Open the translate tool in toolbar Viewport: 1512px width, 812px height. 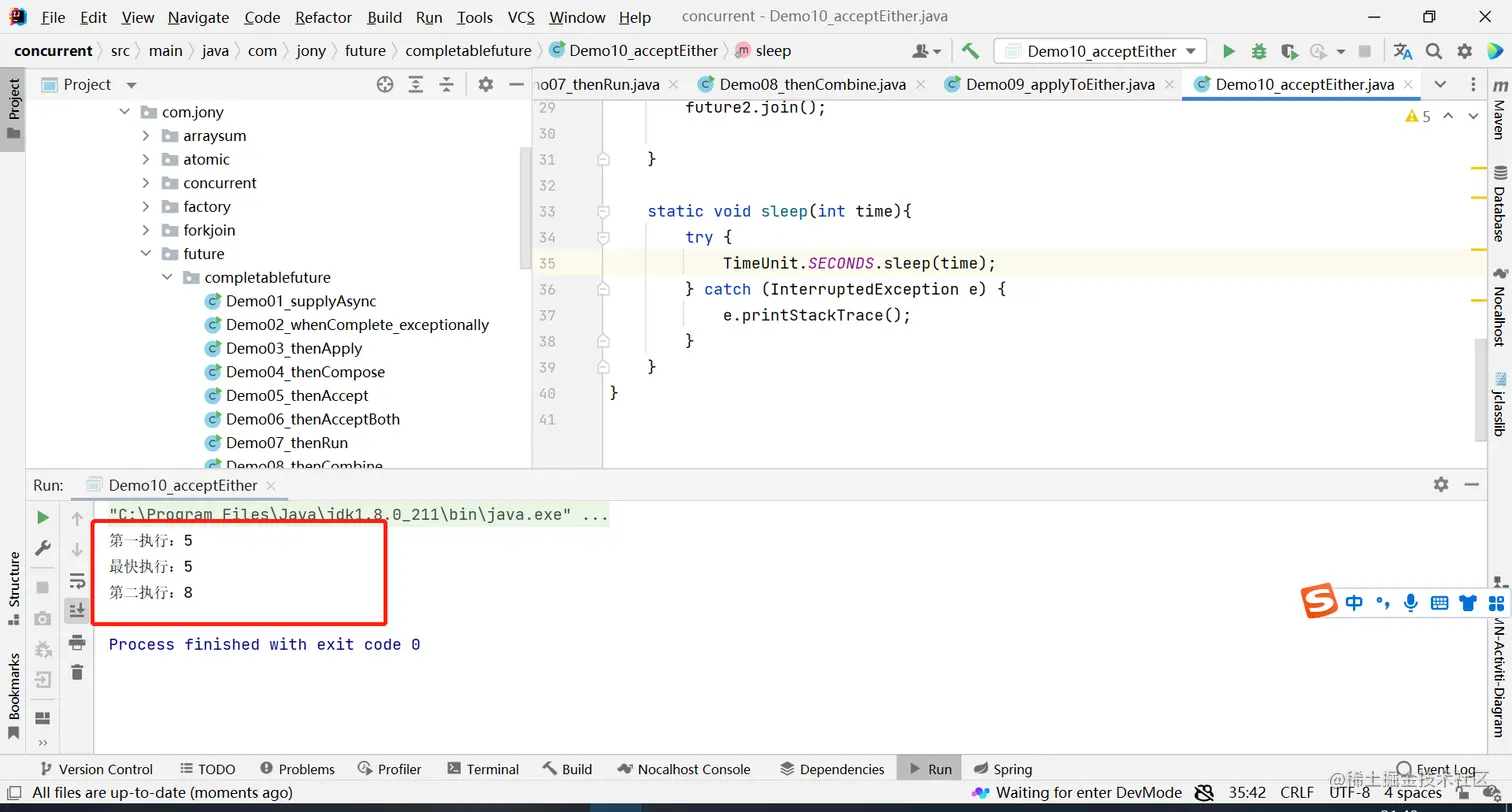click(1403, 51)
